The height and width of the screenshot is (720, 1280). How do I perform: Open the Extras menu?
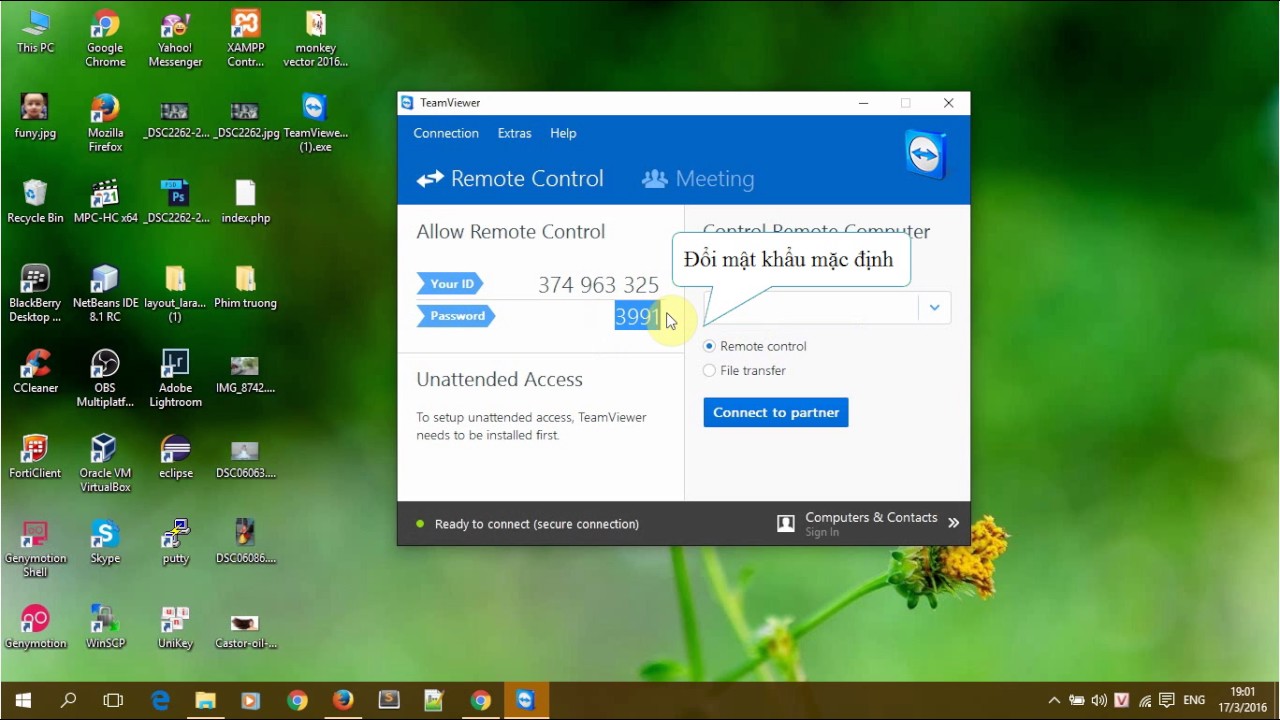click(515, 133)
